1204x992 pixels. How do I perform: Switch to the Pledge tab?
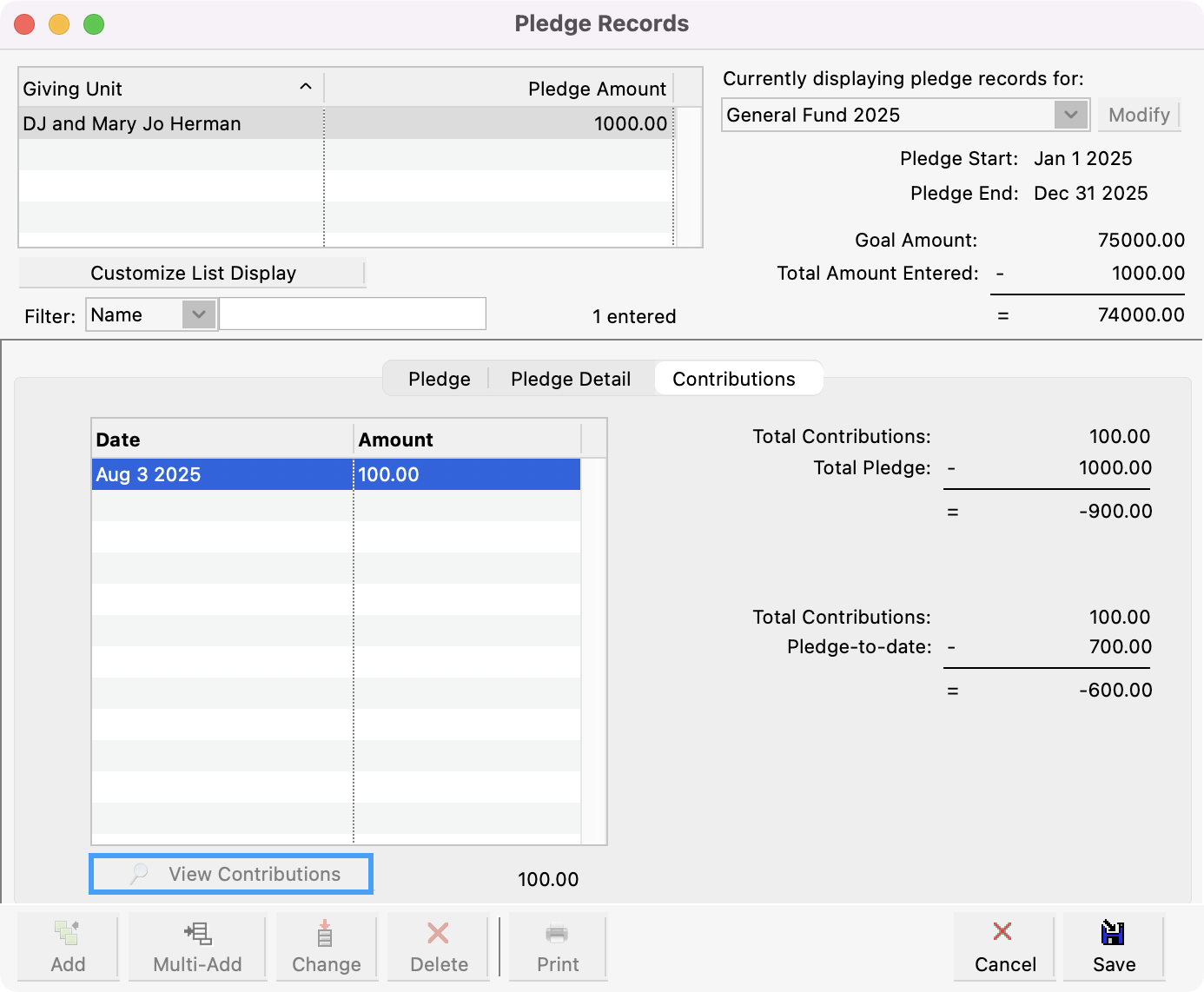[x=439, y=379]
